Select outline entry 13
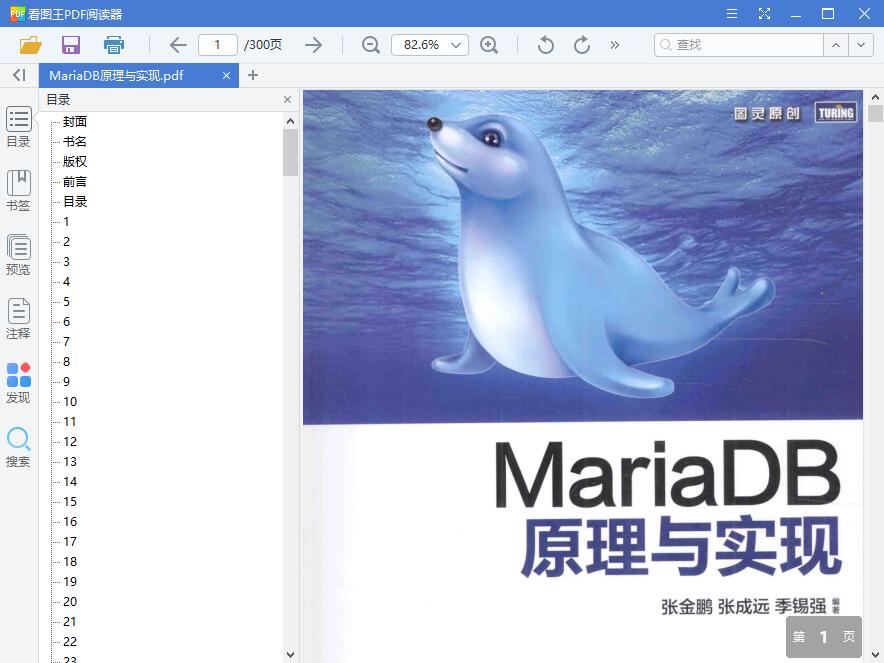 pos(70,462)
